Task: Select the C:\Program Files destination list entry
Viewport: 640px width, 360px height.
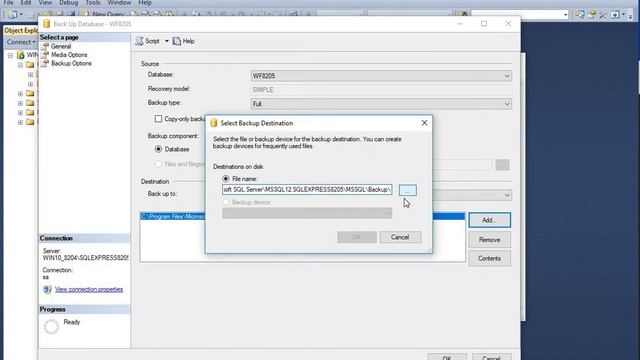Action: tap(302, 216)
